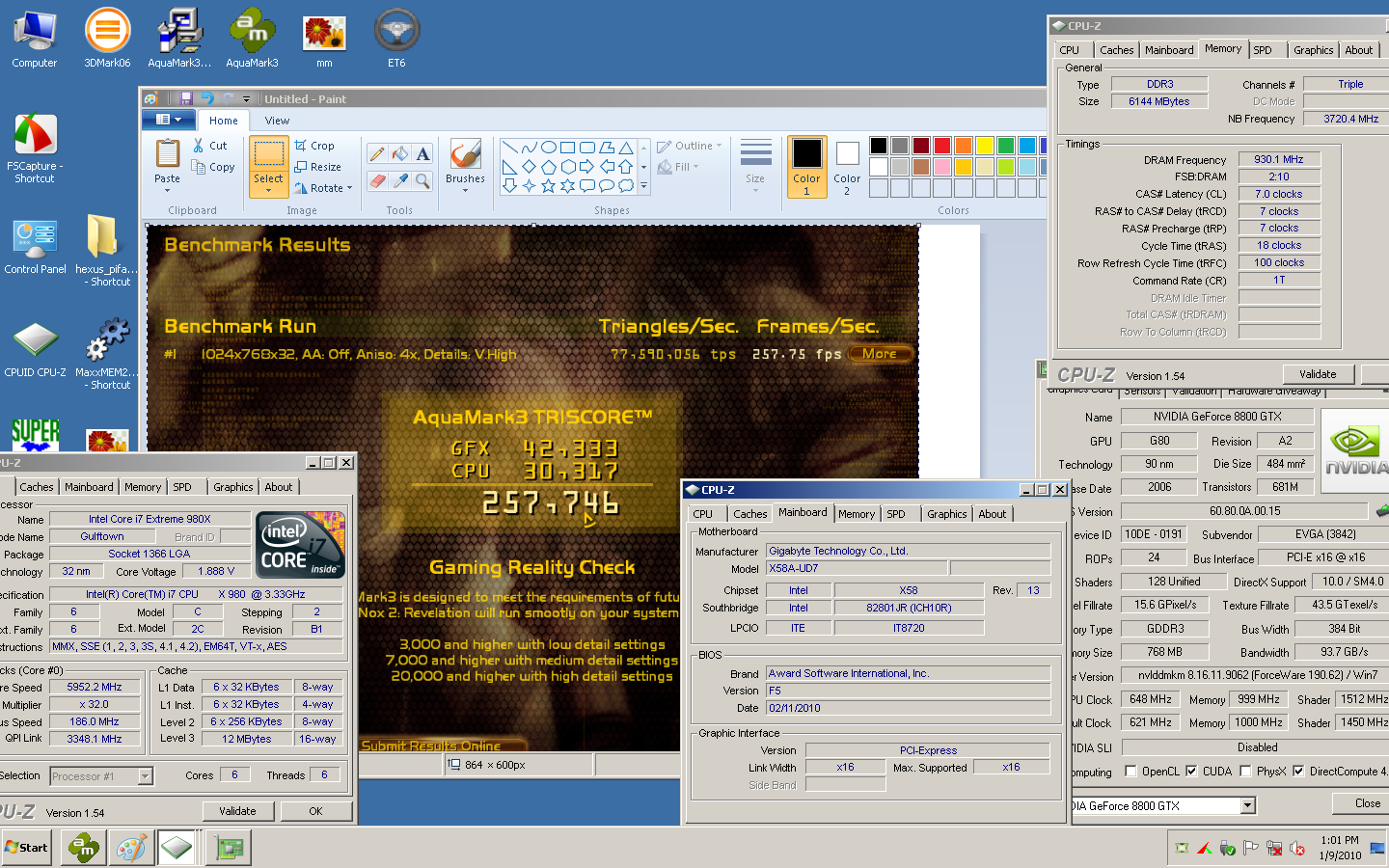Click the Paint palette icon in the taskbar
The height and width of the screenshot is (868, 1389).
[x=131, y=849]
